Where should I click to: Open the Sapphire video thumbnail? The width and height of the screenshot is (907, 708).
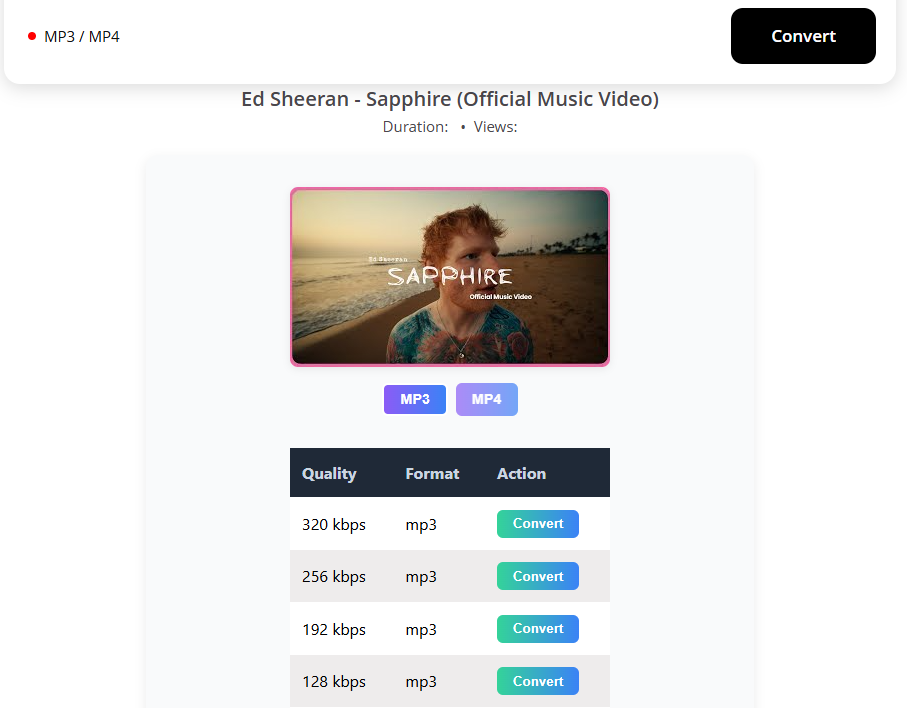coord(450,277)
